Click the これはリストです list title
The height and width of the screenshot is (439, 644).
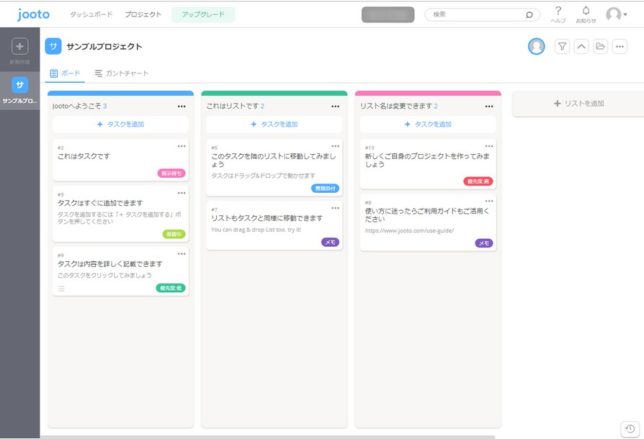point(232,106)
